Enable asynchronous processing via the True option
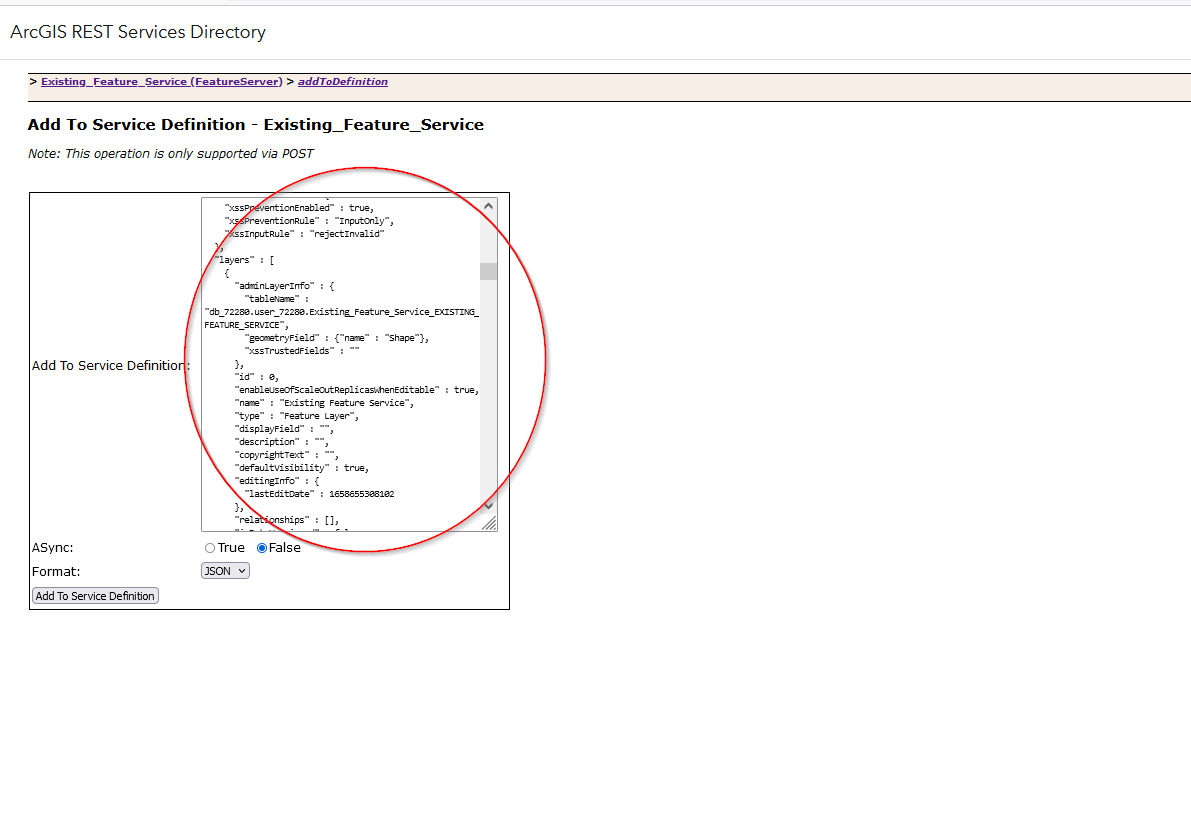 coord(210,547)
